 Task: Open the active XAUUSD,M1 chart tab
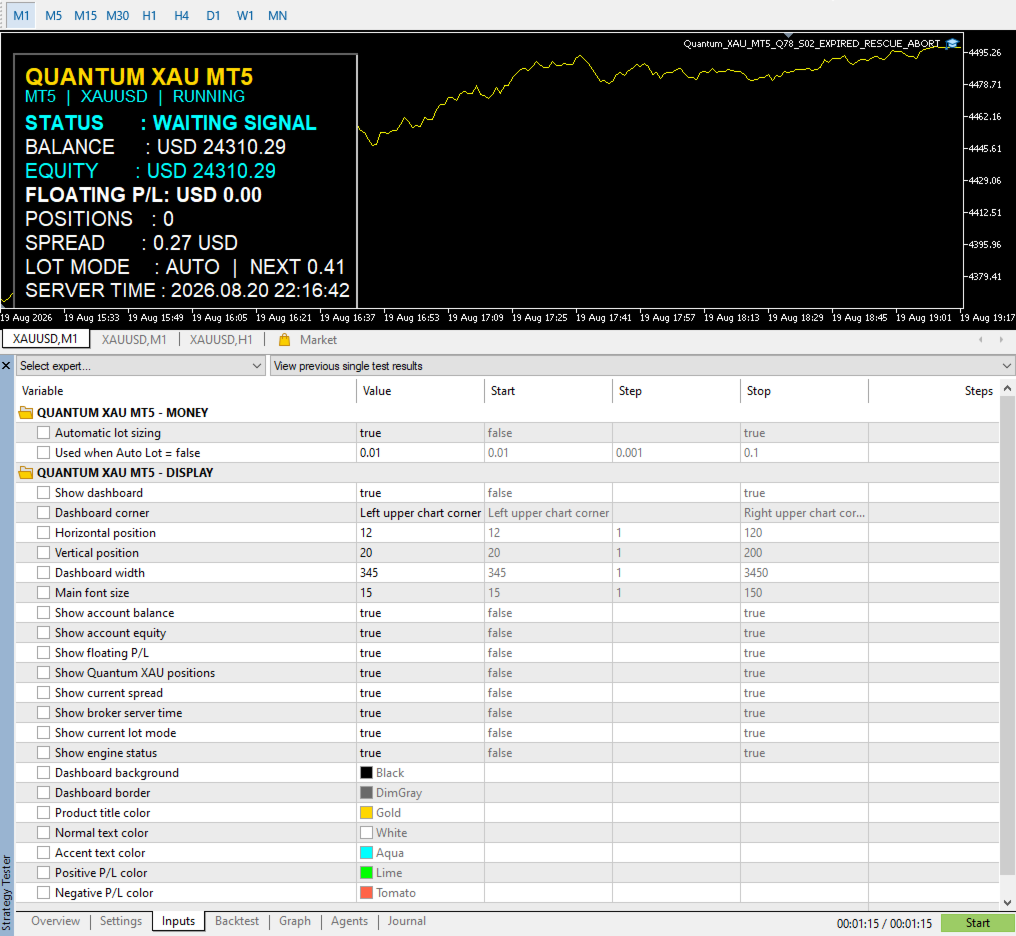[45, 339]
